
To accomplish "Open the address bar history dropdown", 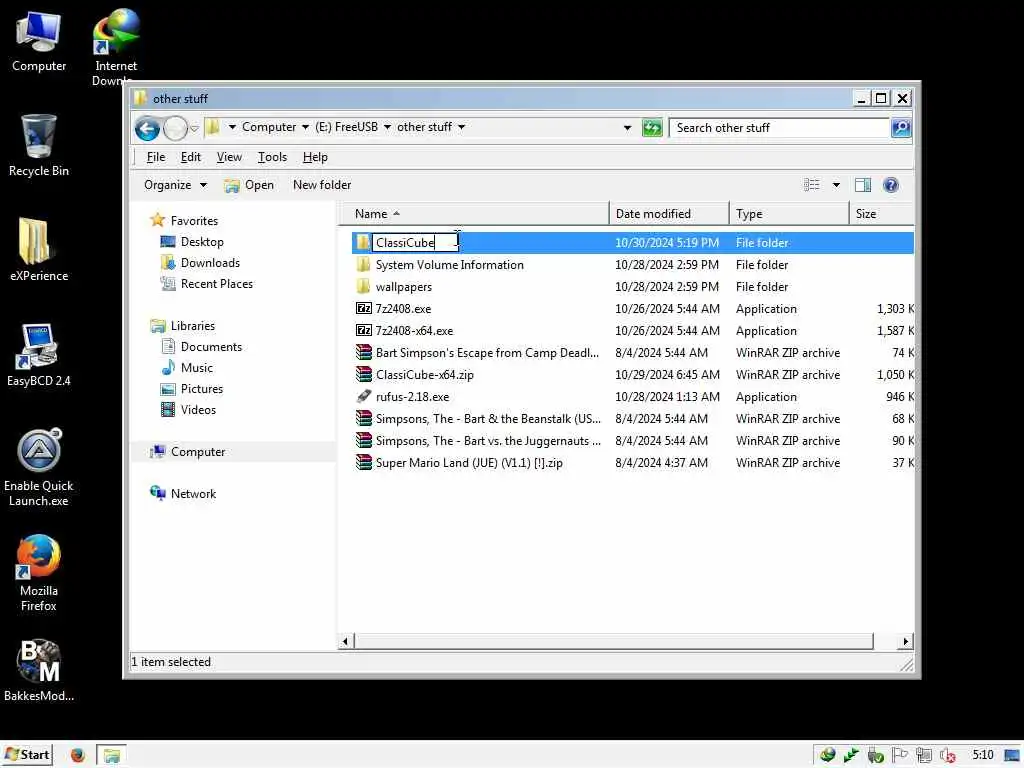I will [x=628, y=128].
